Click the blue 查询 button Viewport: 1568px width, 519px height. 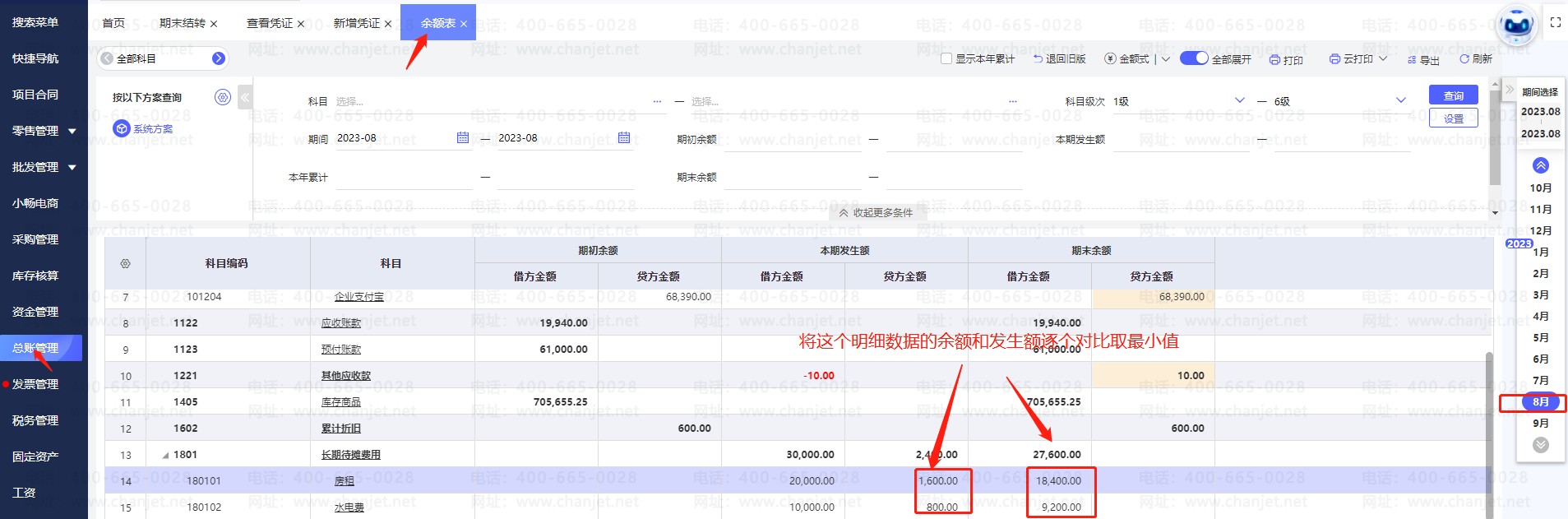pos(1453,95)
